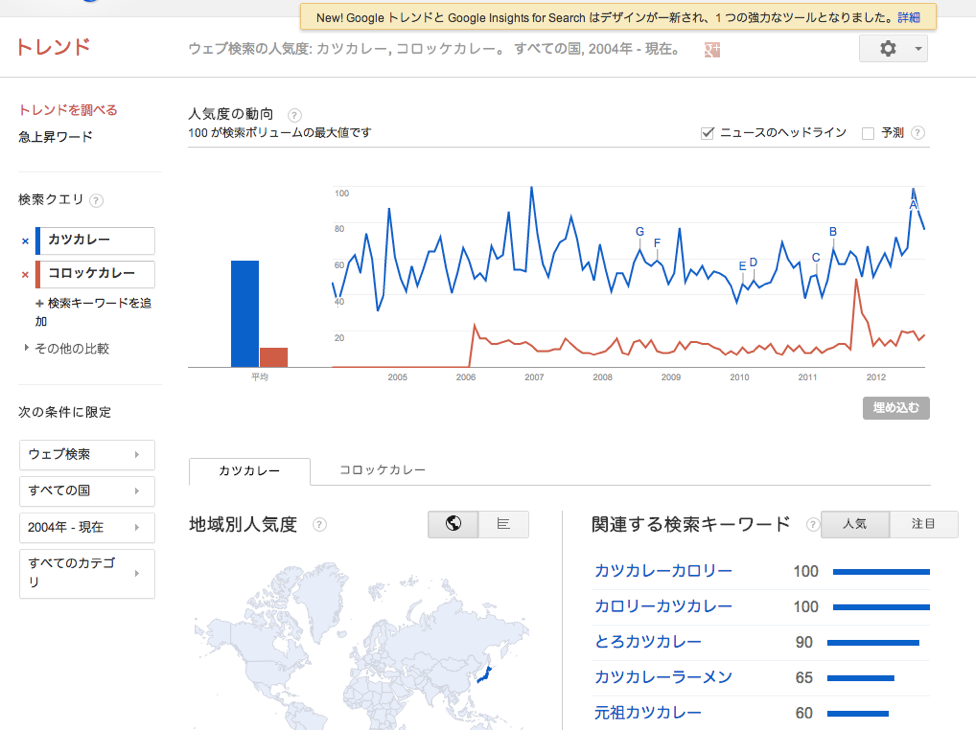Open help icon next to 関連する検索キーワード
This screenshot has height=730, width=976.
(x=812, y=525)
